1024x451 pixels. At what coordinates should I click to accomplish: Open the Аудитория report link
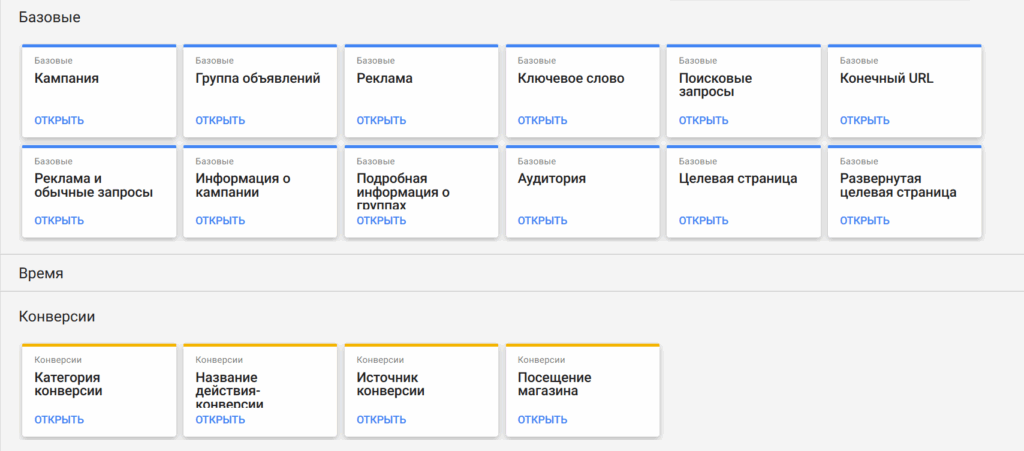[x=542, y=221]
